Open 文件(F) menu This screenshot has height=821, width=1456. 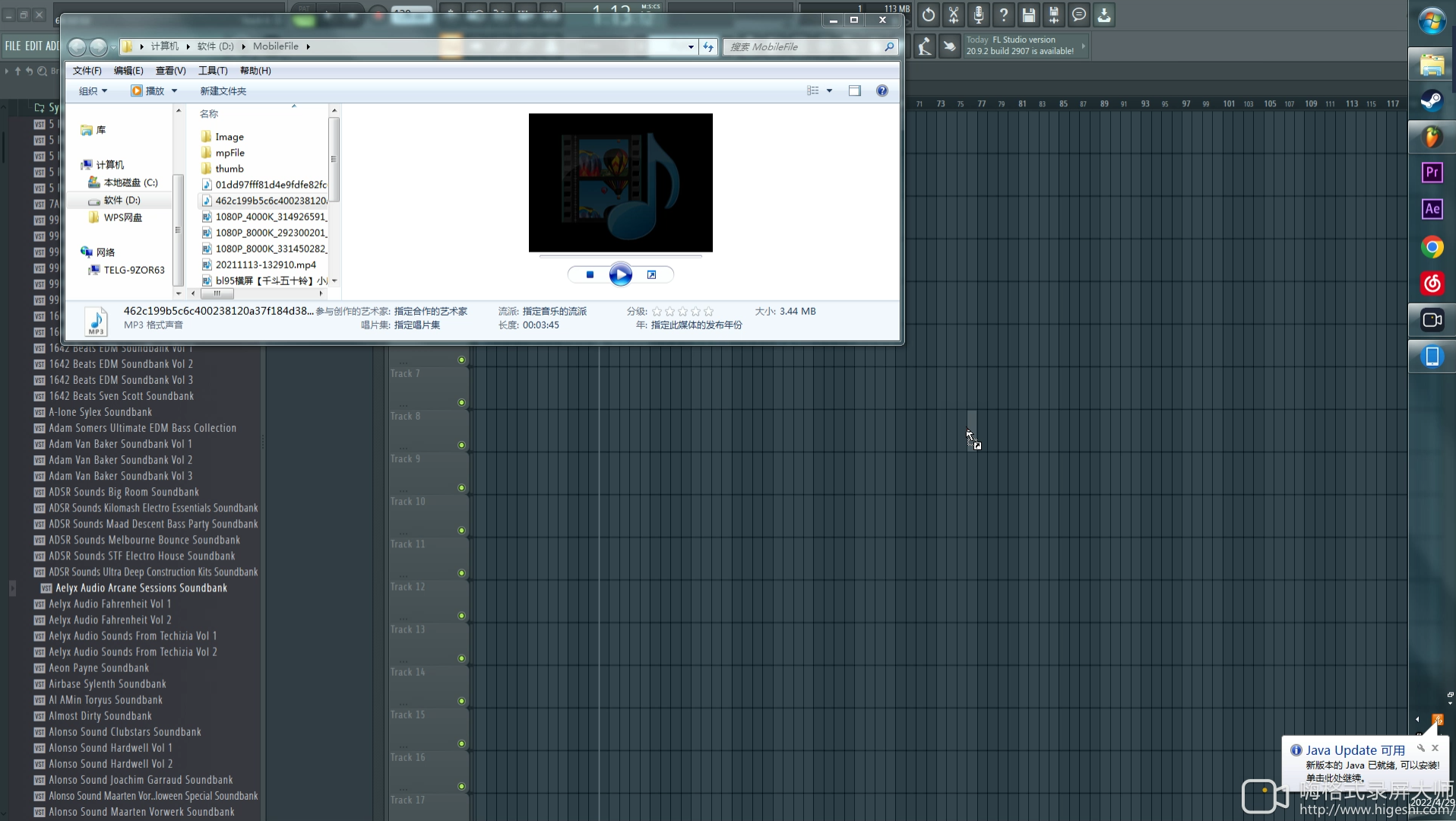pos(87,71)
